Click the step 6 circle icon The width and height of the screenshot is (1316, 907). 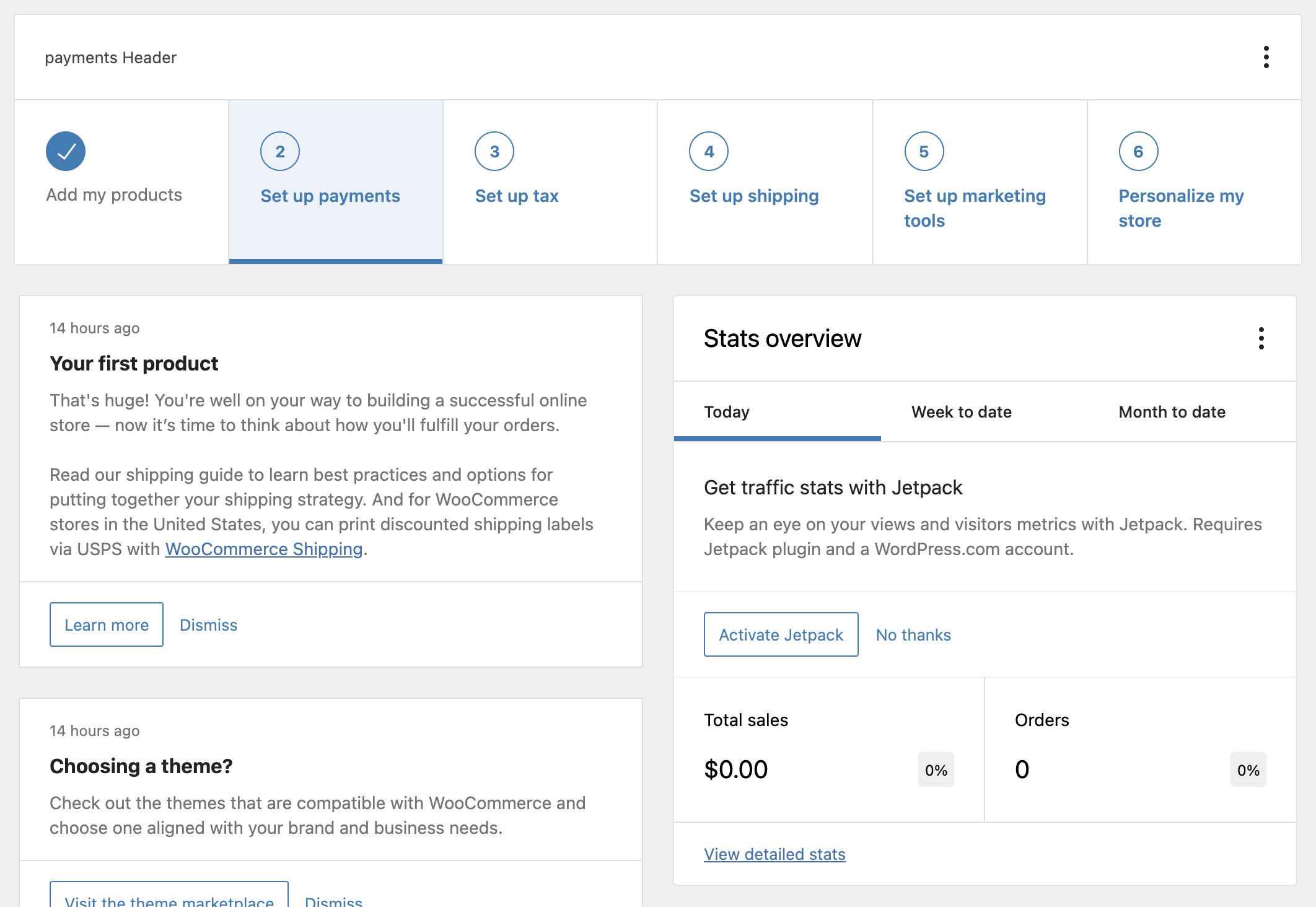click(1138, 151)
